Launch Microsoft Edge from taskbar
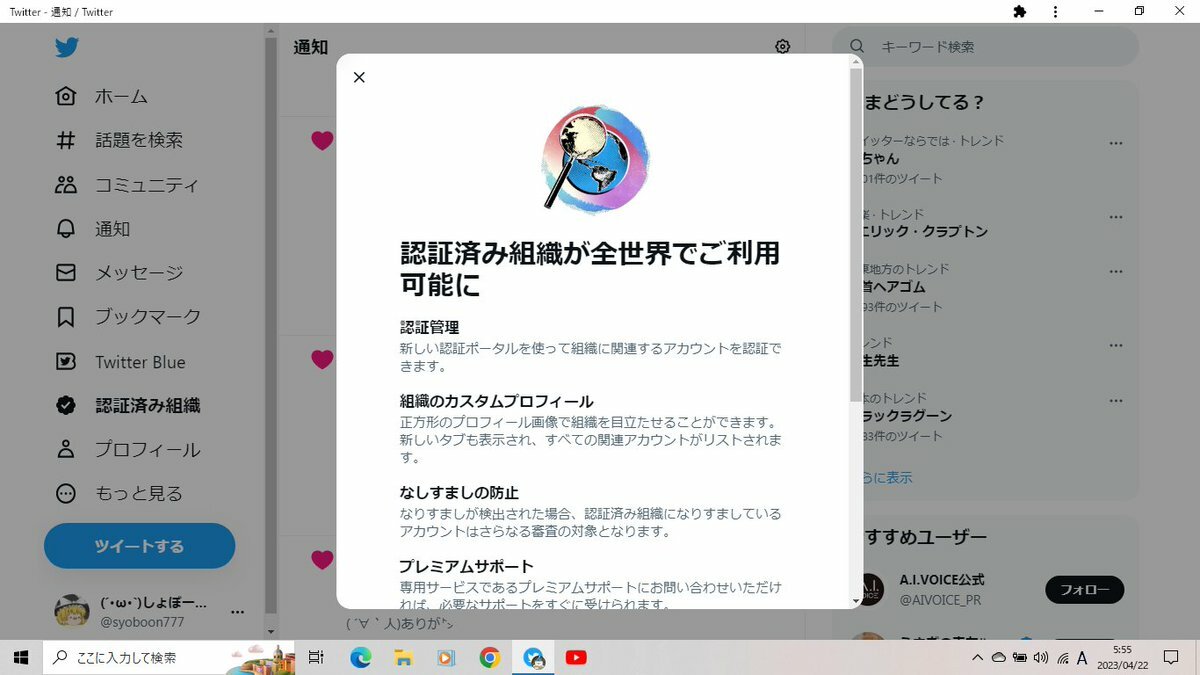Image resolution: width=1200 pixels, height=675 pixels. click(360, 657)
